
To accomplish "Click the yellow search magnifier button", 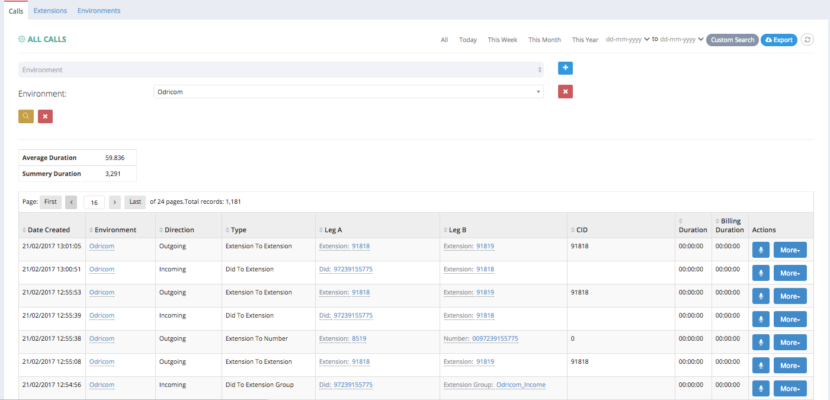I will 26,116.
